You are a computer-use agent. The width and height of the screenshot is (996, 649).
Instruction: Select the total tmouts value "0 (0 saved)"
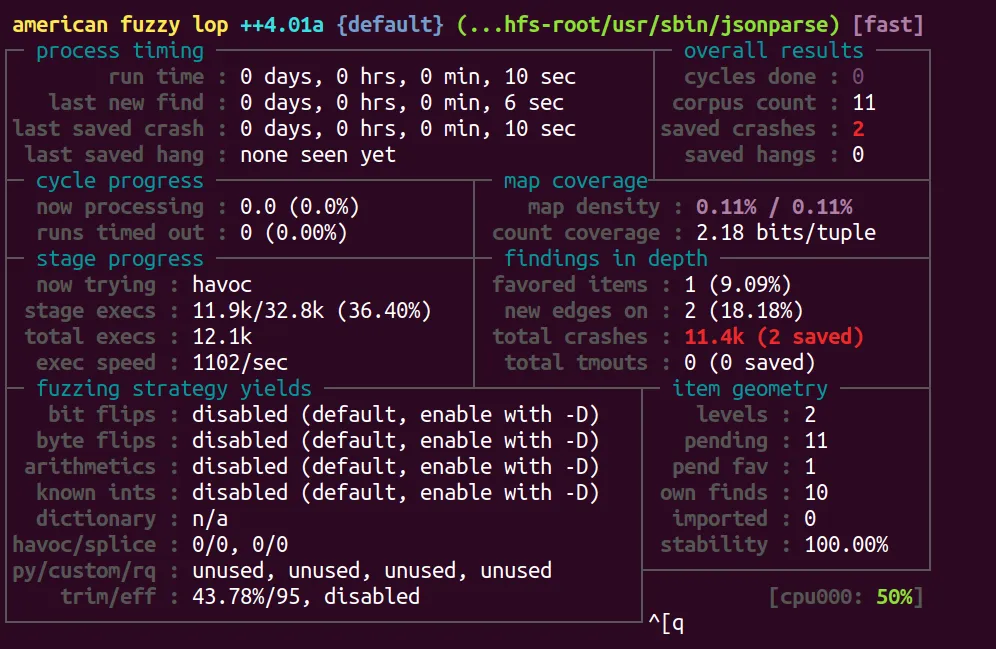coord(750,363)
